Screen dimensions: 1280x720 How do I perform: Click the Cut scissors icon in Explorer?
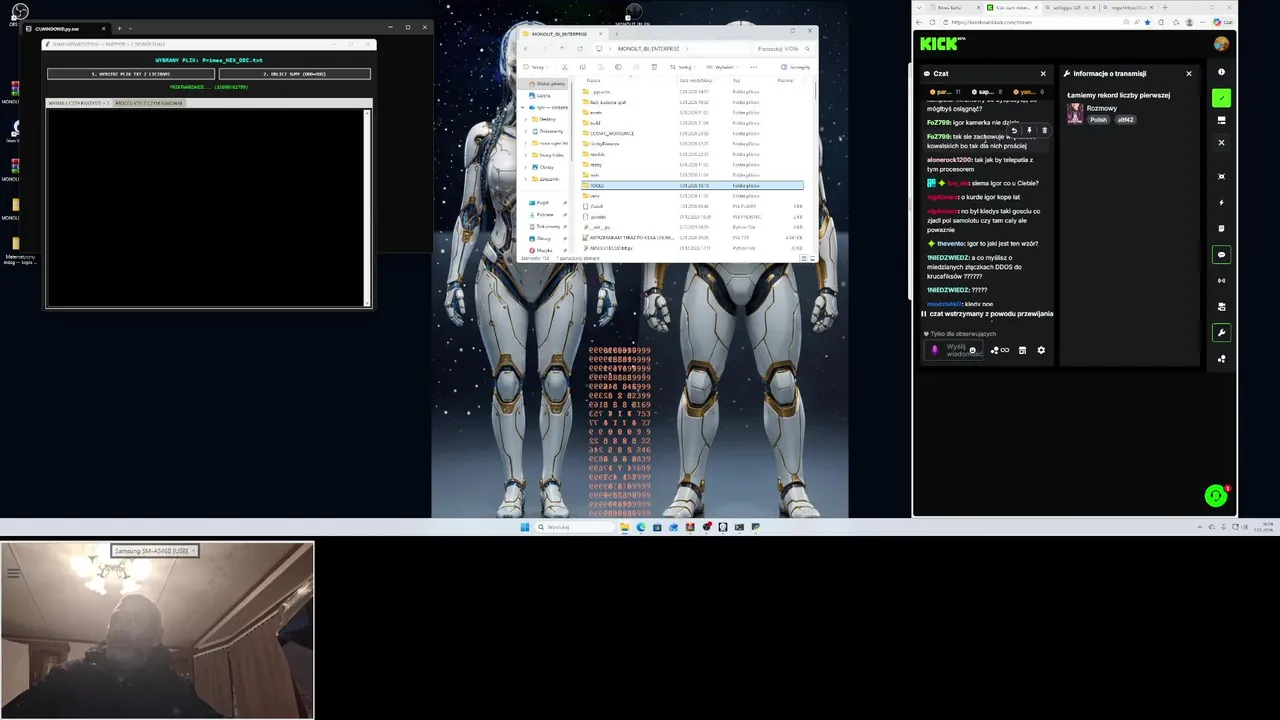click(565, 67)
